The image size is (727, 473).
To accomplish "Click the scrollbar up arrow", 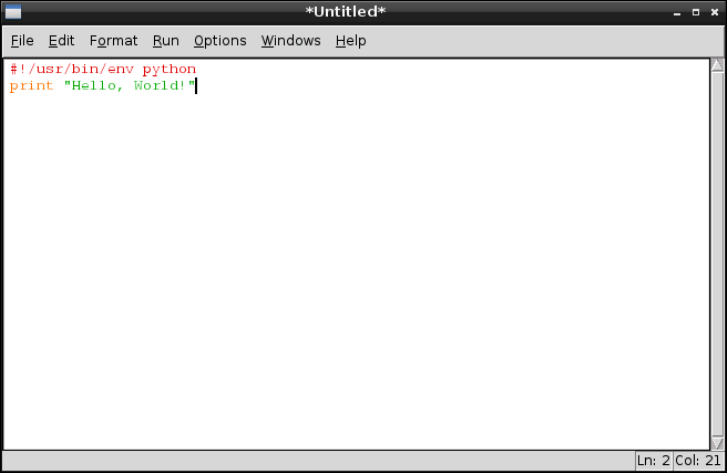I will click(717, 65).
